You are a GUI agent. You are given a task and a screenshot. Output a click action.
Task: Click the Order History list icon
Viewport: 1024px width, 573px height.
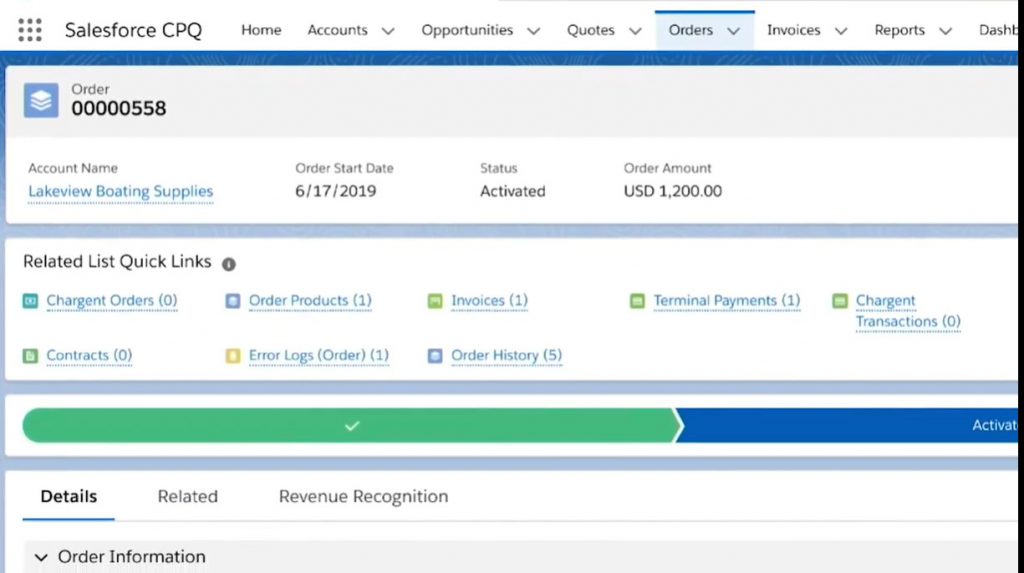pyautogui.click(x=435, y=355)
